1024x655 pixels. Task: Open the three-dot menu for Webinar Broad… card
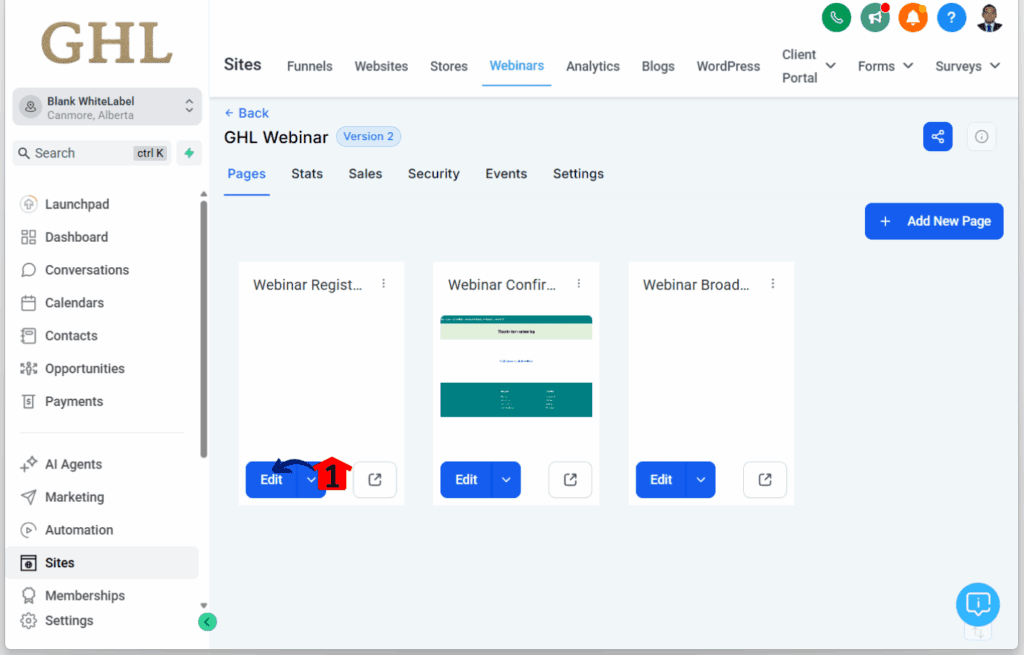(x=773, y=283)
